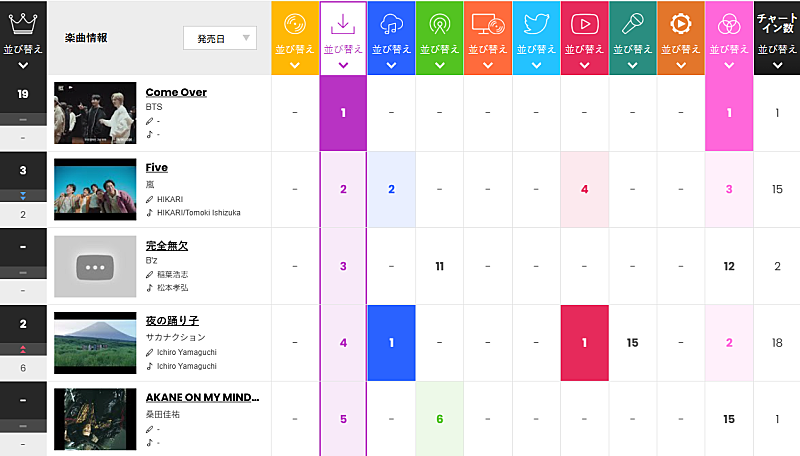The width and height of the screenshot is (800, 456).
Task: Click the computer CD lookup icon
Action: [488, 24]
